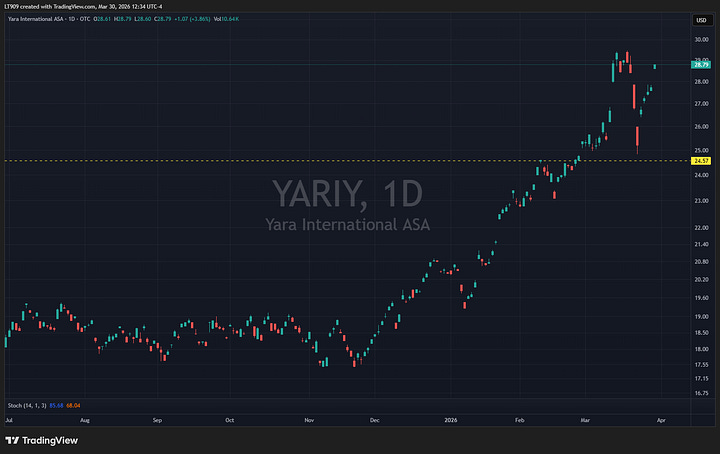
Task: Click the volume reading Vol 10.64K
Action: click(226, 19)
